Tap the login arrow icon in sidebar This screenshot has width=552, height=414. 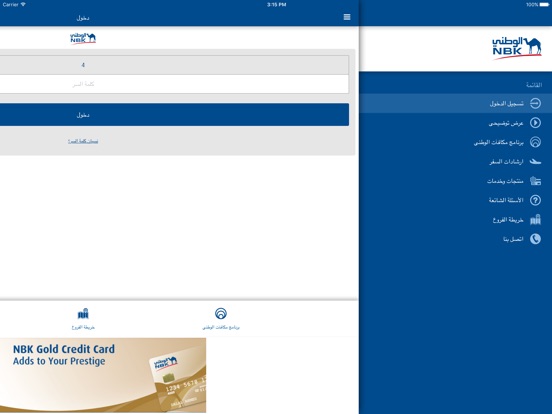click(x=535, y=103)
